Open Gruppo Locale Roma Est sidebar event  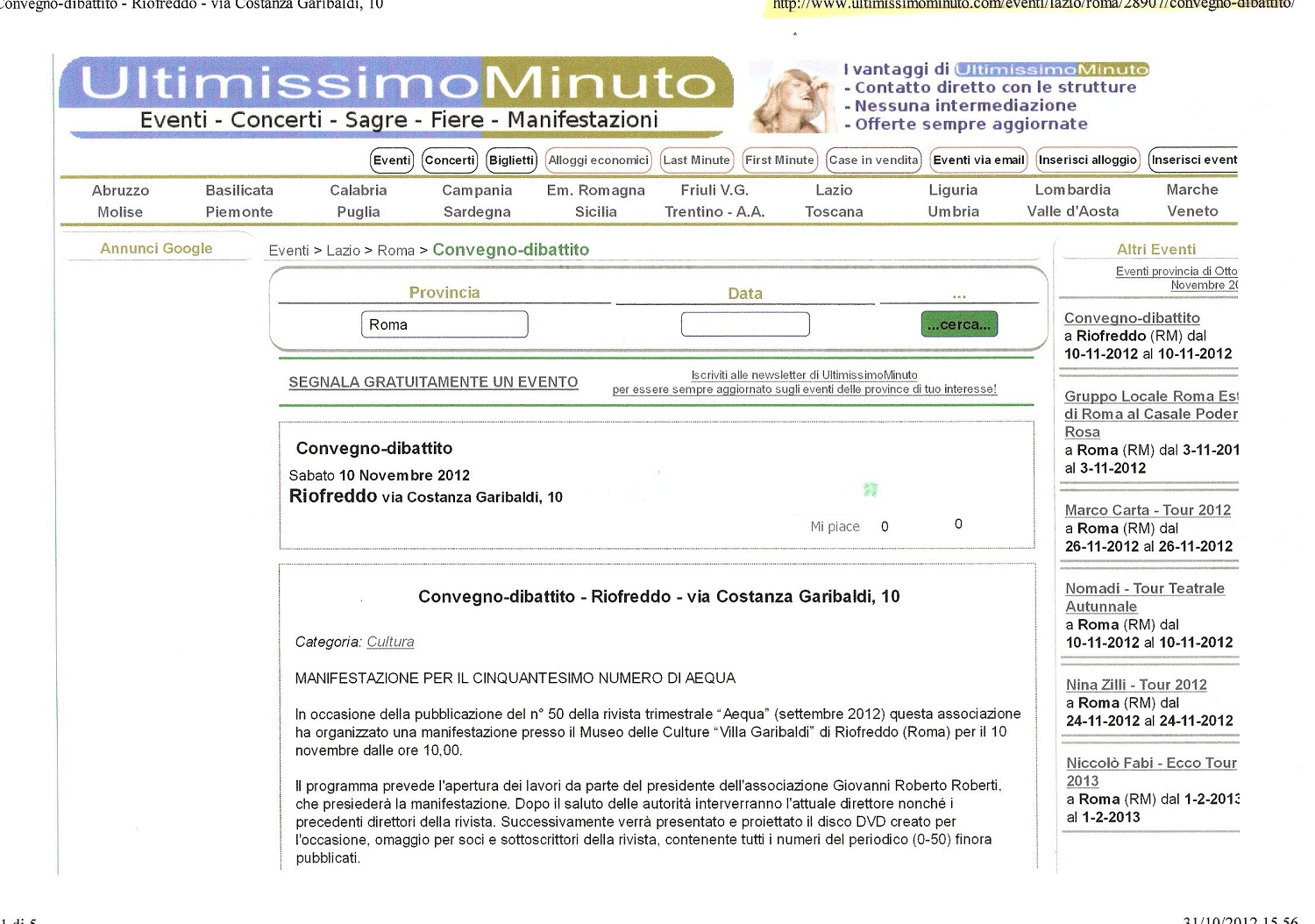tap(1151, 414)
